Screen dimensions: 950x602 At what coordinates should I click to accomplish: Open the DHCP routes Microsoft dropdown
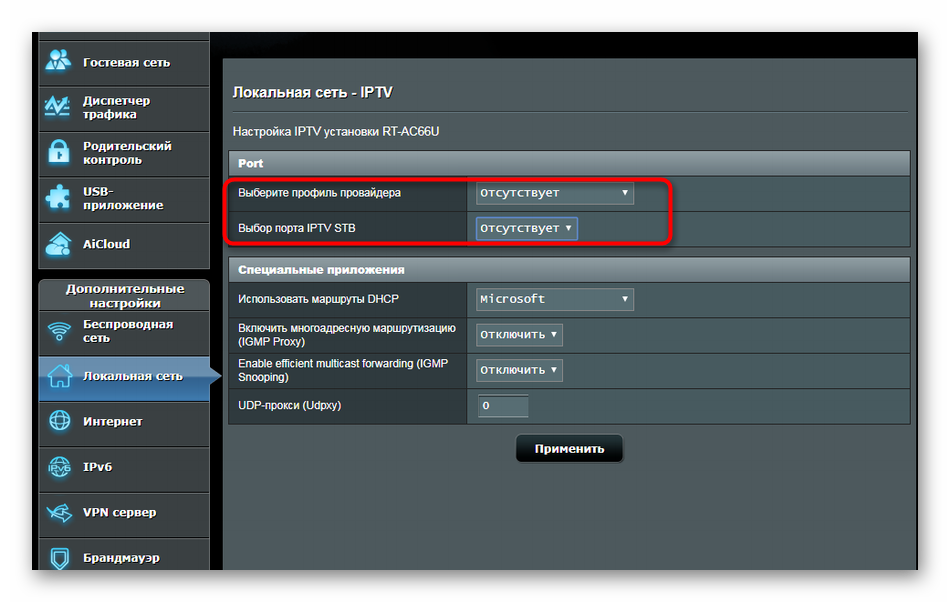pyautogui.click(x=554, y=299)
